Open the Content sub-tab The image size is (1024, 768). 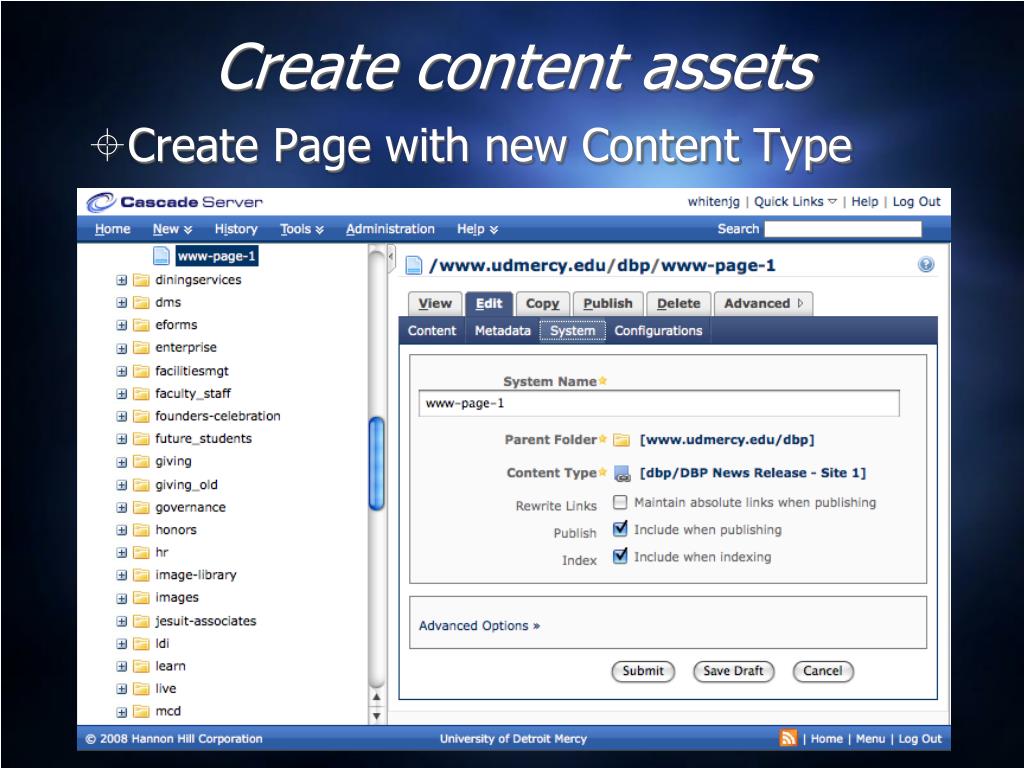tap(432, 330)
